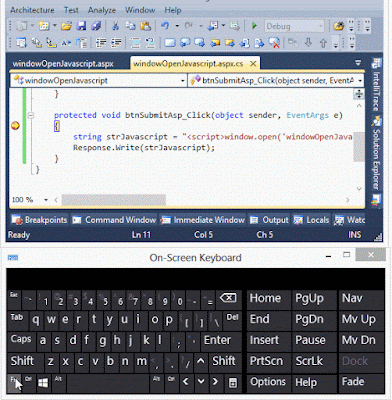392x400 pixels.
Task: Click the horizontal scroll right arrow
Action: [x=348, y=200]
